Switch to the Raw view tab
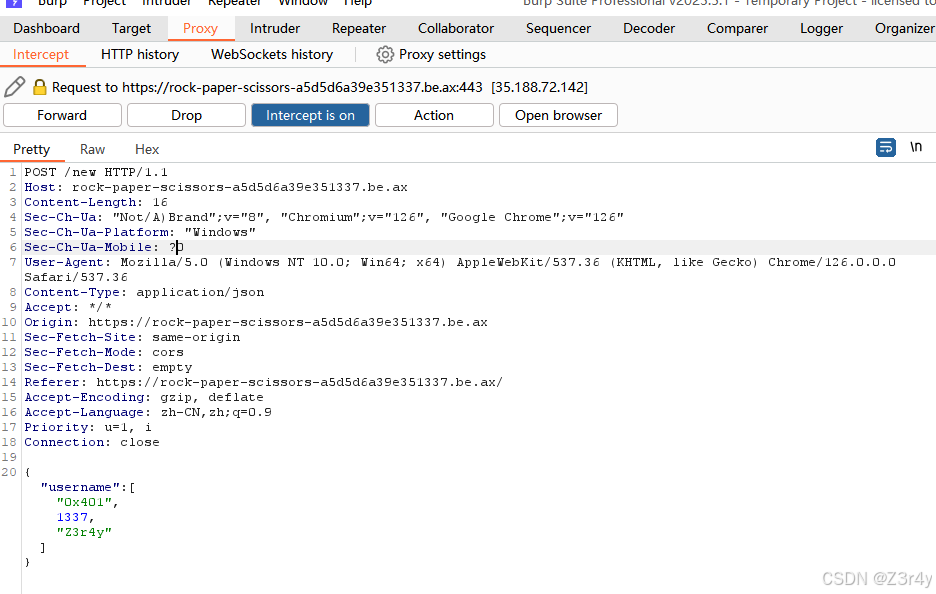The height and width of the screenshot is (594, 936). 93,149
